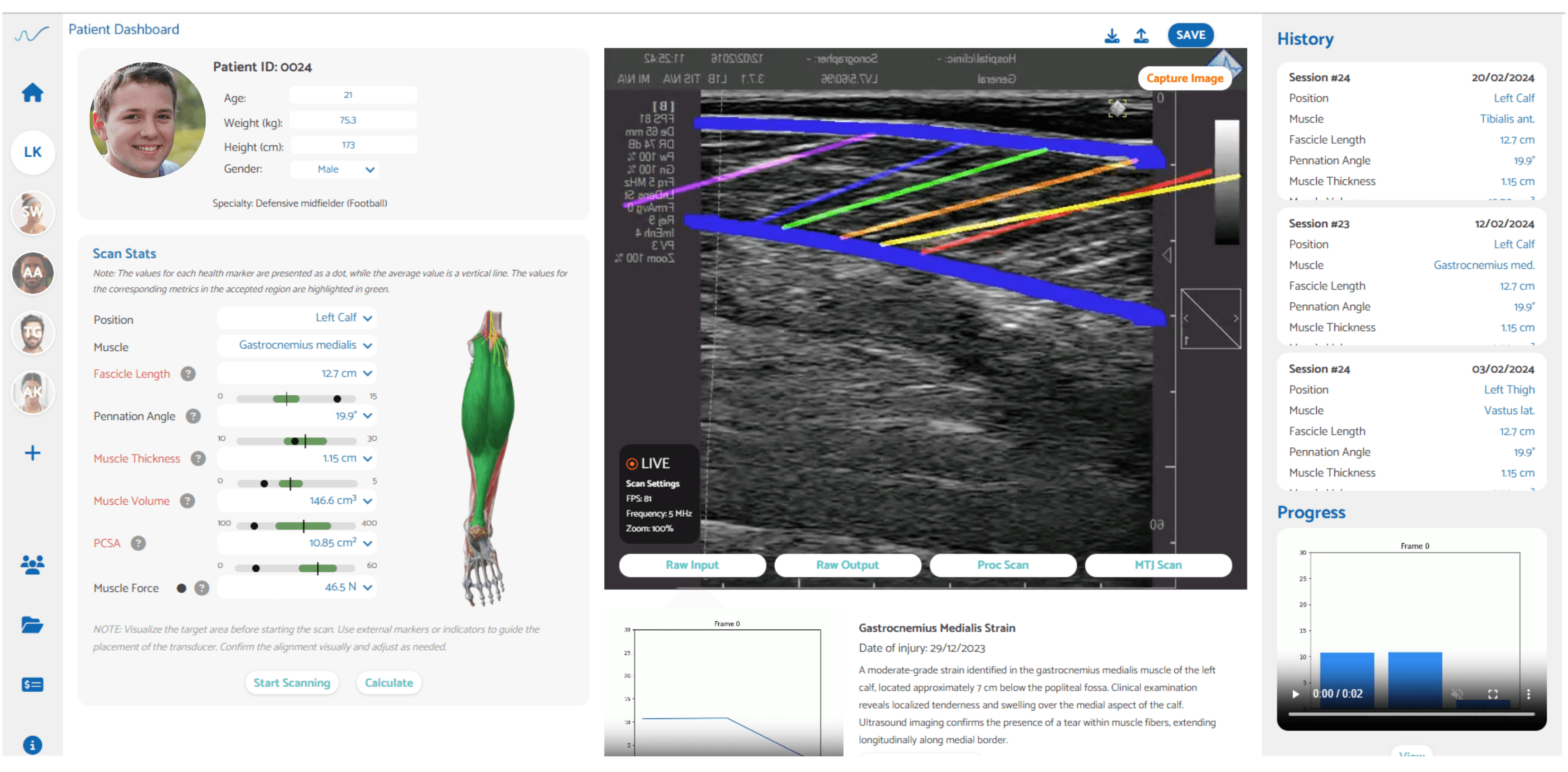This screenshot has height=772, width=1568.
Task: Toggle fullscreen on the progress video
Action: [1493, 694]
